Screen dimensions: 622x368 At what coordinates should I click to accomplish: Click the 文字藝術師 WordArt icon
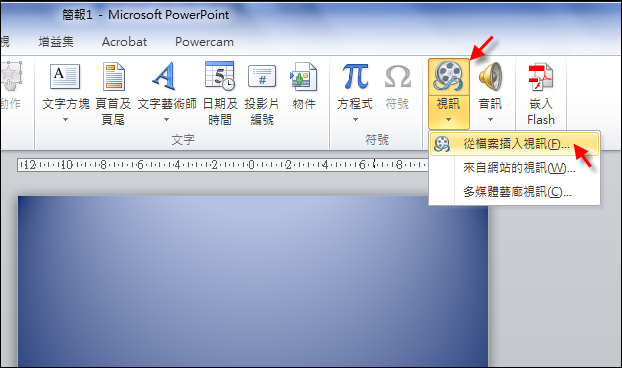[x=164, y=76]
